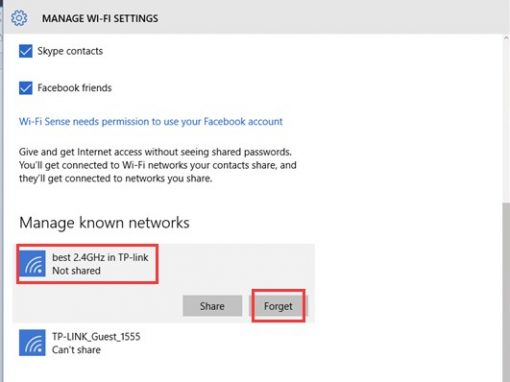Click Wi-Fi icon for best 2.4GHz network
510x382 pixels.
[x=32, y=264]
